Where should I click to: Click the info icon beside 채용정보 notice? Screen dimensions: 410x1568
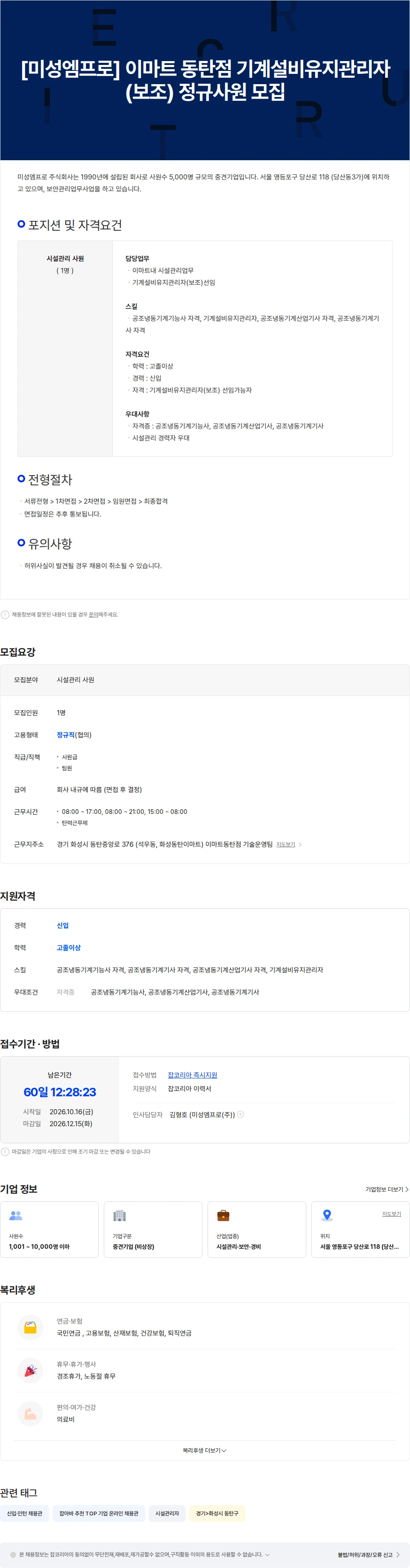pyautogui.click(x=5, y=615)
